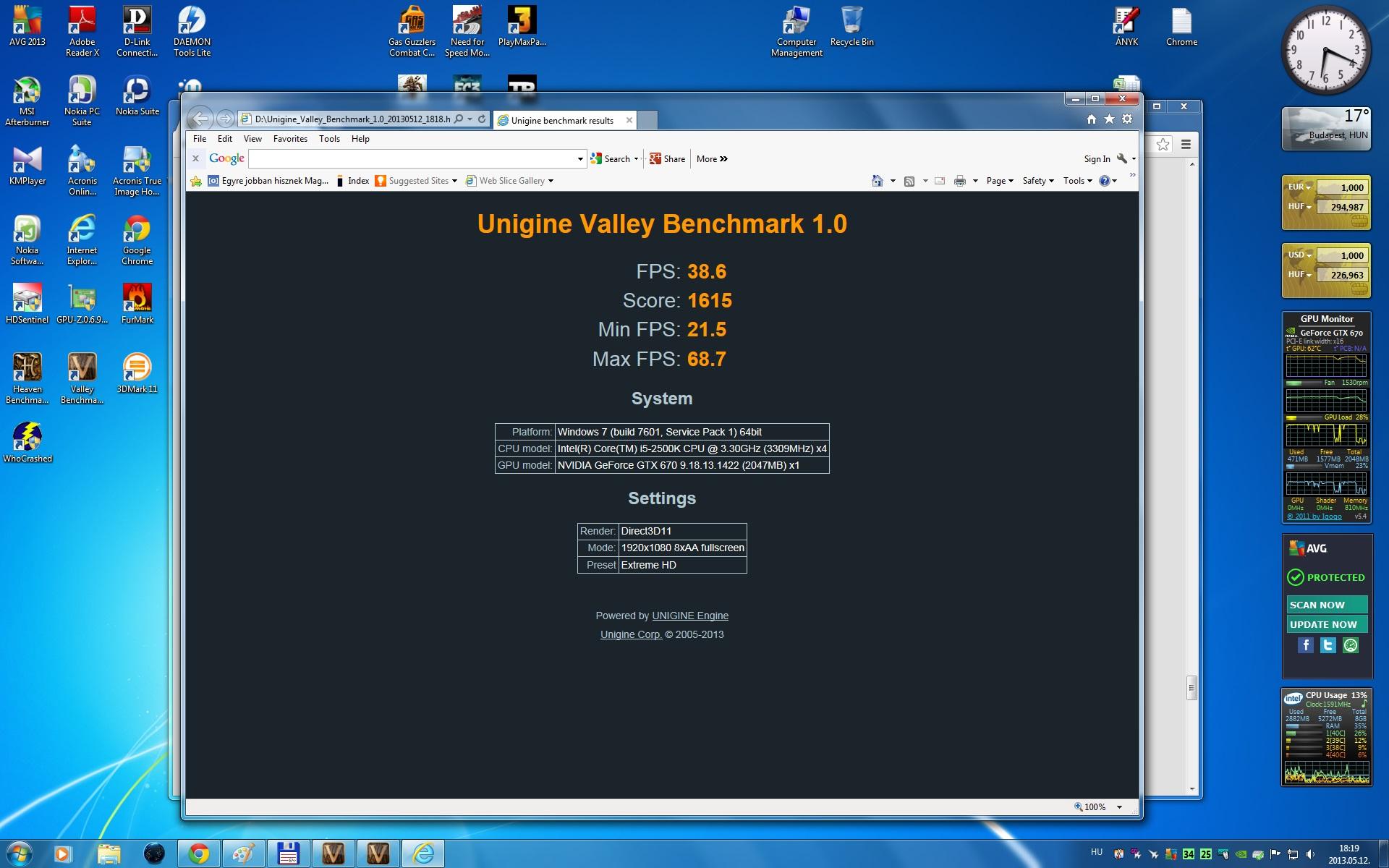Open the Recycle Bin icon
The width and height of the screenshot is (1389, 868).
(x=851, y=26)
